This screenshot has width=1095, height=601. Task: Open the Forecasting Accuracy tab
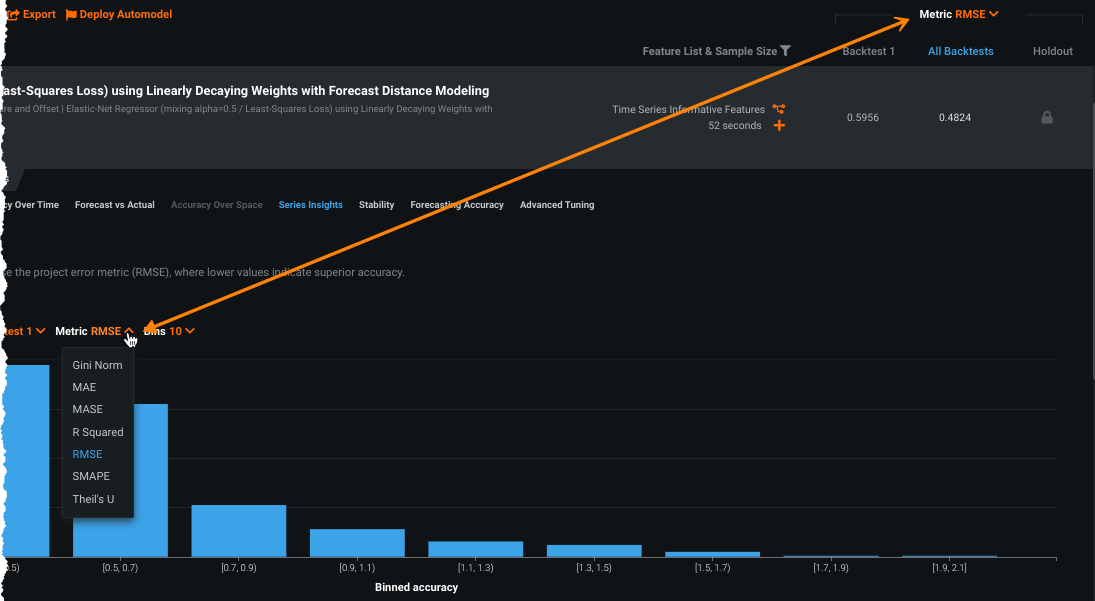click(457, 205)
